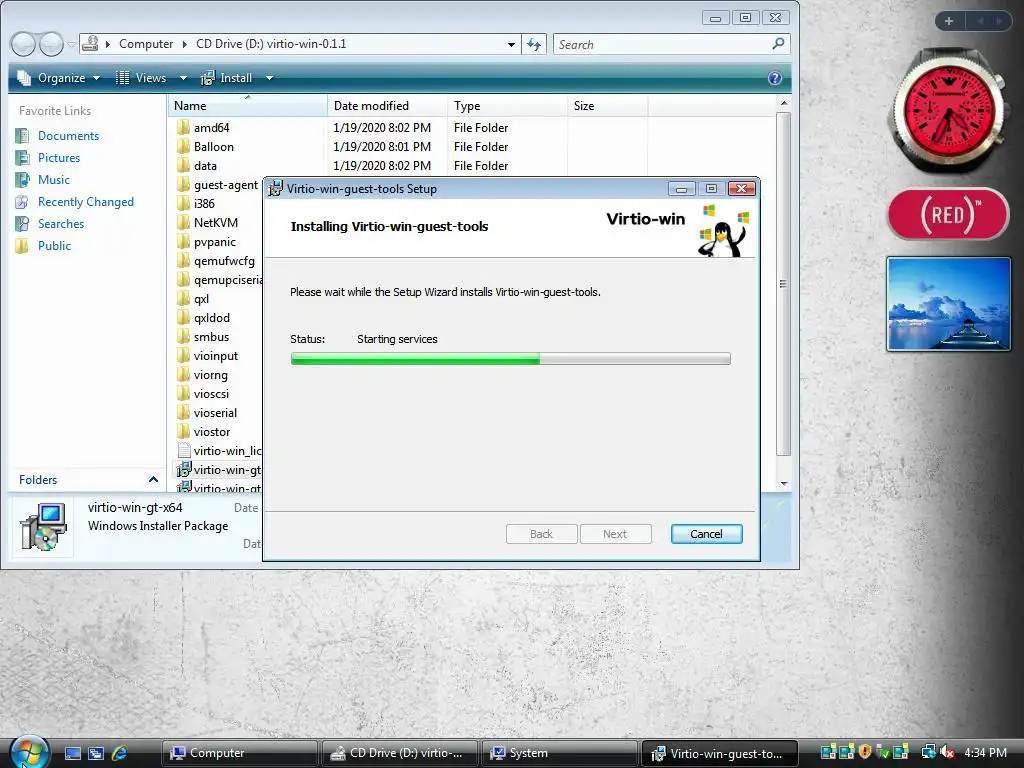Open Public favorite link

pos(54,246)
